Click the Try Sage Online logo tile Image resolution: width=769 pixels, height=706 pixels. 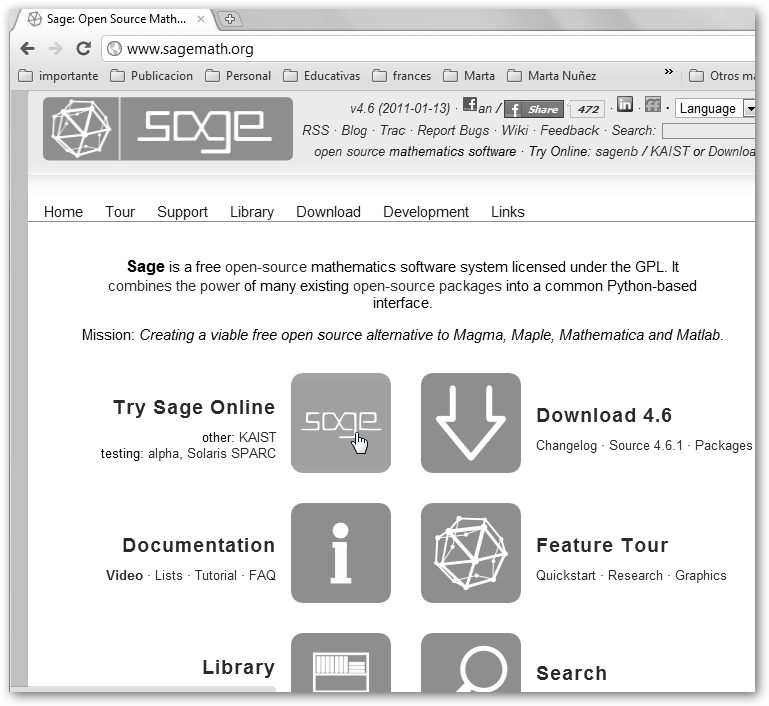coord(340,423)
